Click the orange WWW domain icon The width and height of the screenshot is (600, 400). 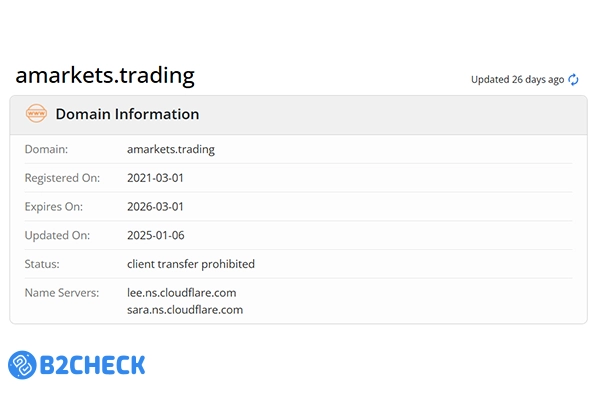pyautogui.click(x=36, y=114)
